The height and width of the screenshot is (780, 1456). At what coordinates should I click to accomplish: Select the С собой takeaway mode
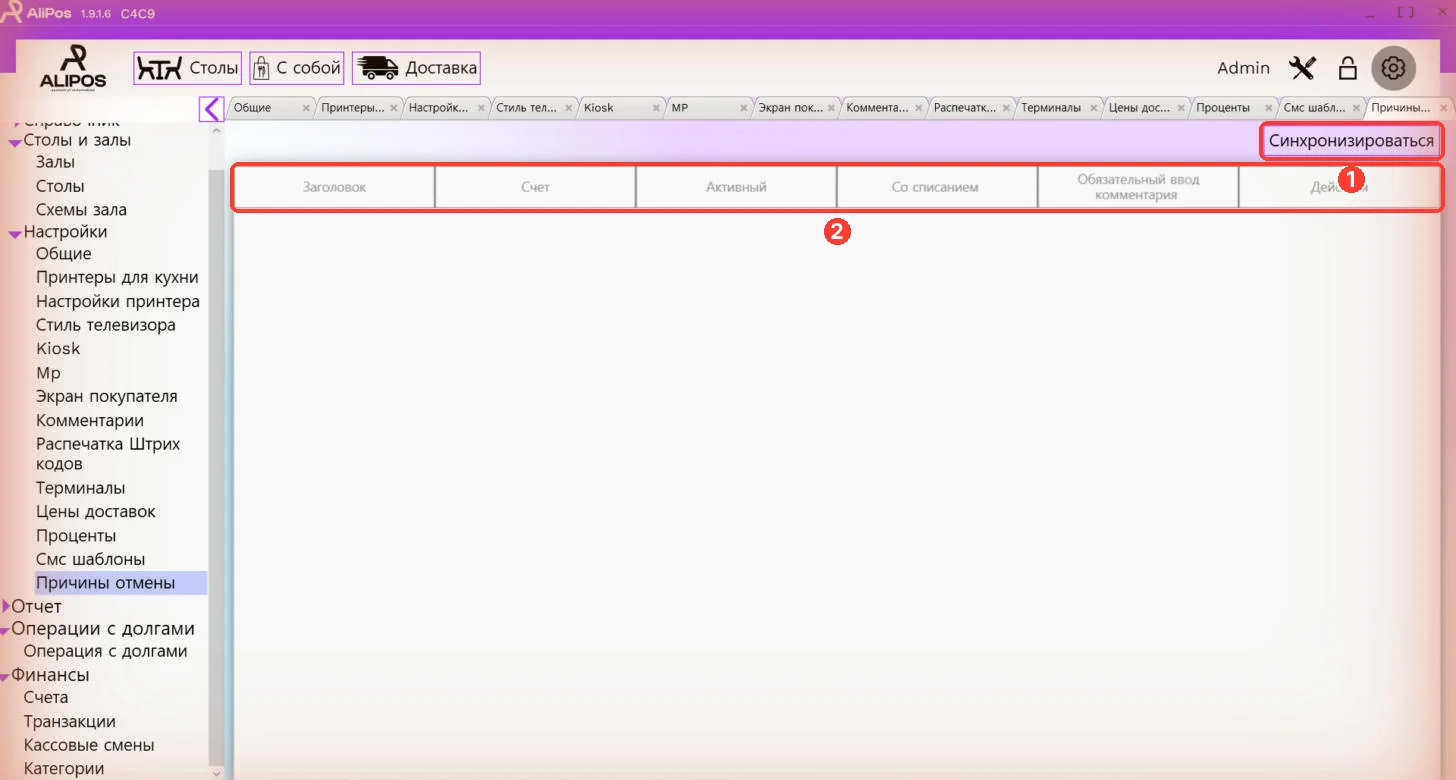(x=297, y=68)
